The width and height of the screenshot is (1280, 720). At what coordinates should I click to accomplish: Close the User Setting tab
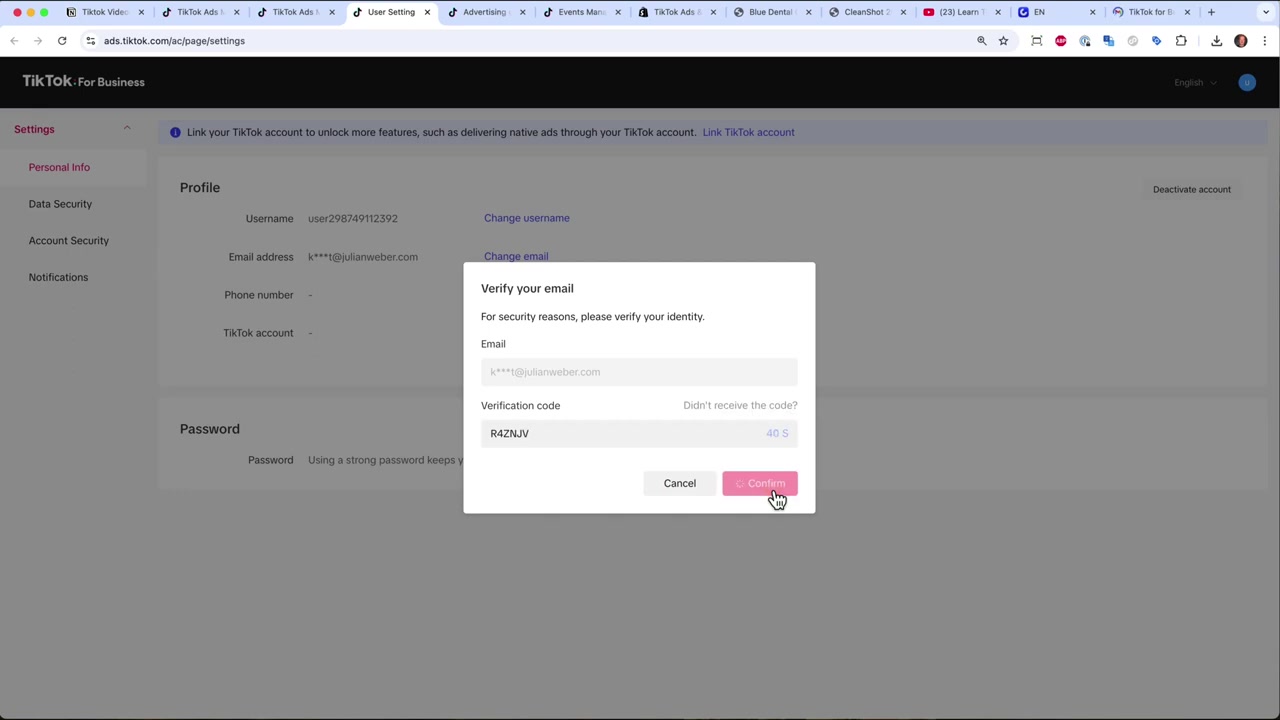tap(427, 12)
